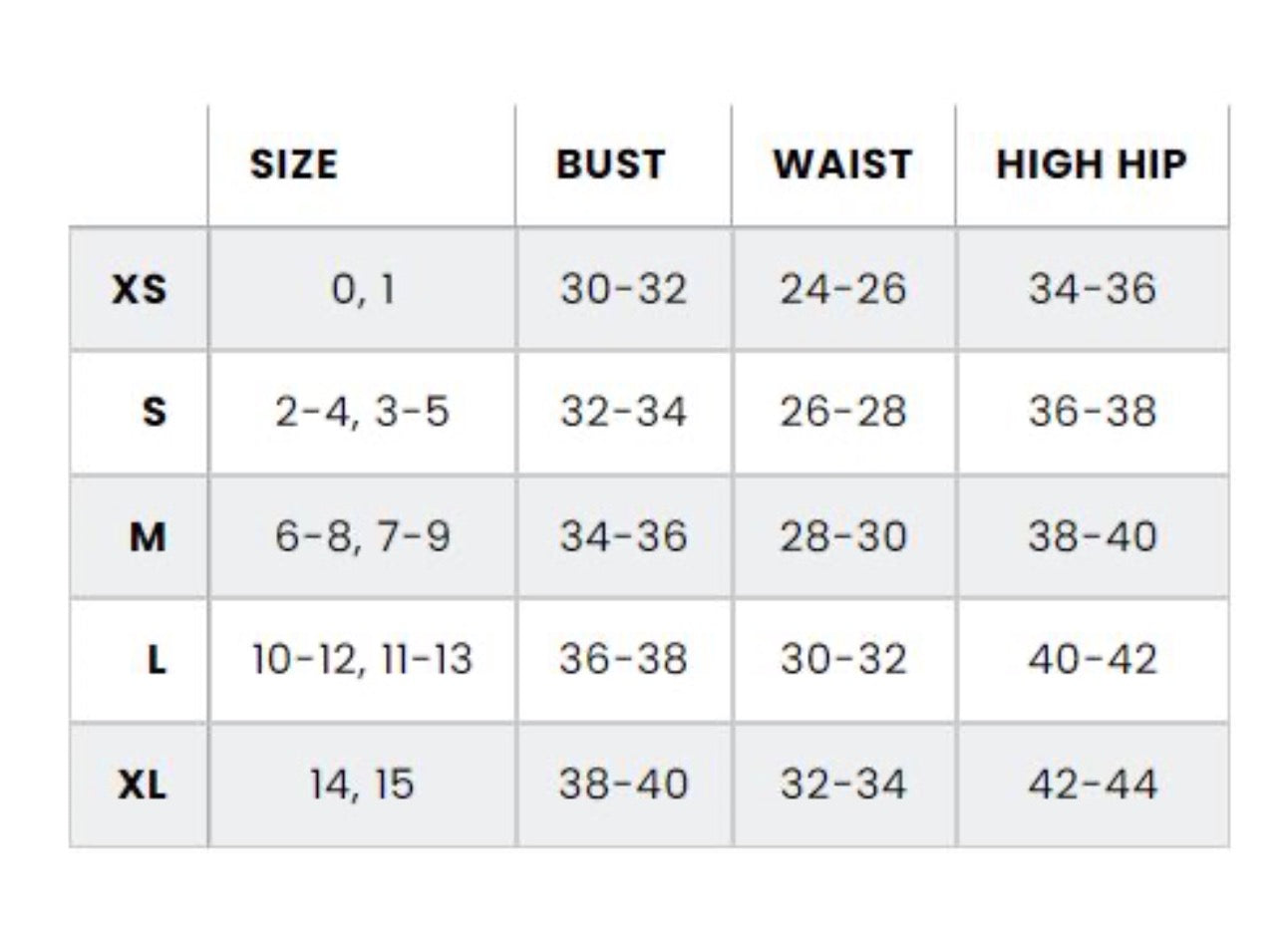Click the XS size cell "0, 1"

(363, 289)
